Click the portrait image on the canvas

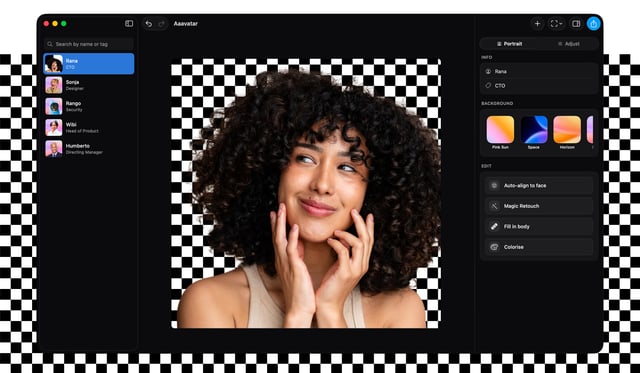306,193
